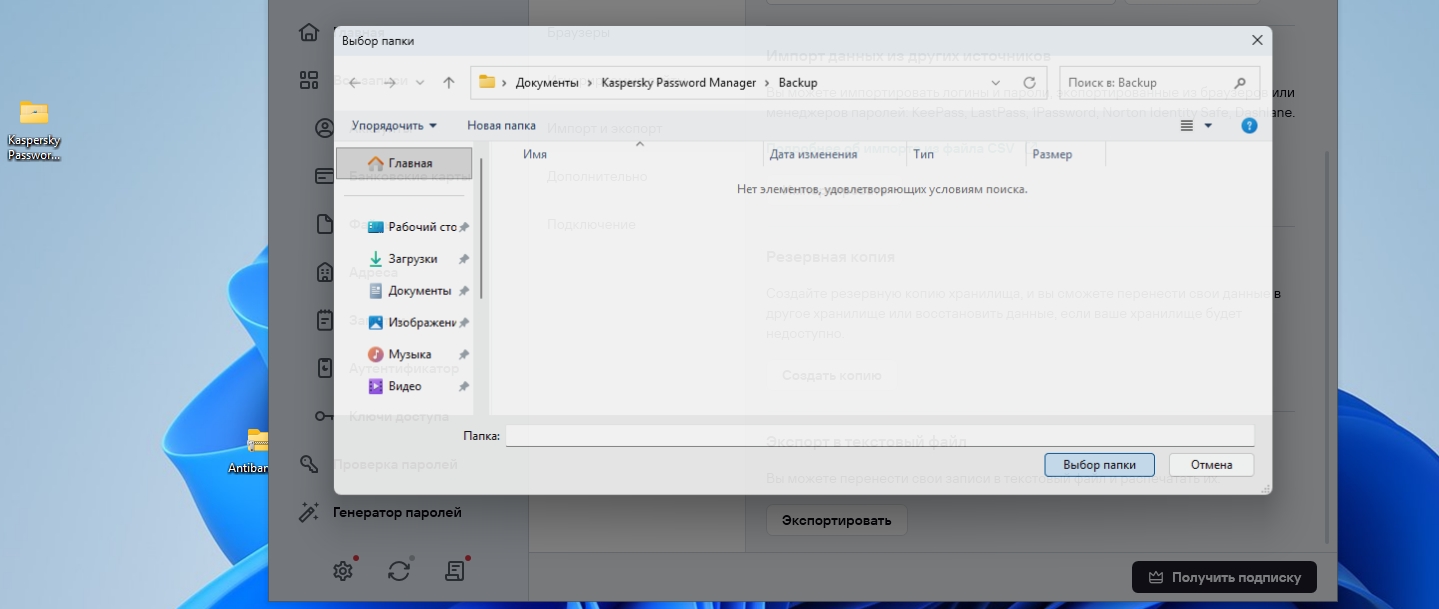The width and height of the screenshot is (1439, 609).
Task: Open Kaspersky home icon in sidebar
Action: [309, 32]
